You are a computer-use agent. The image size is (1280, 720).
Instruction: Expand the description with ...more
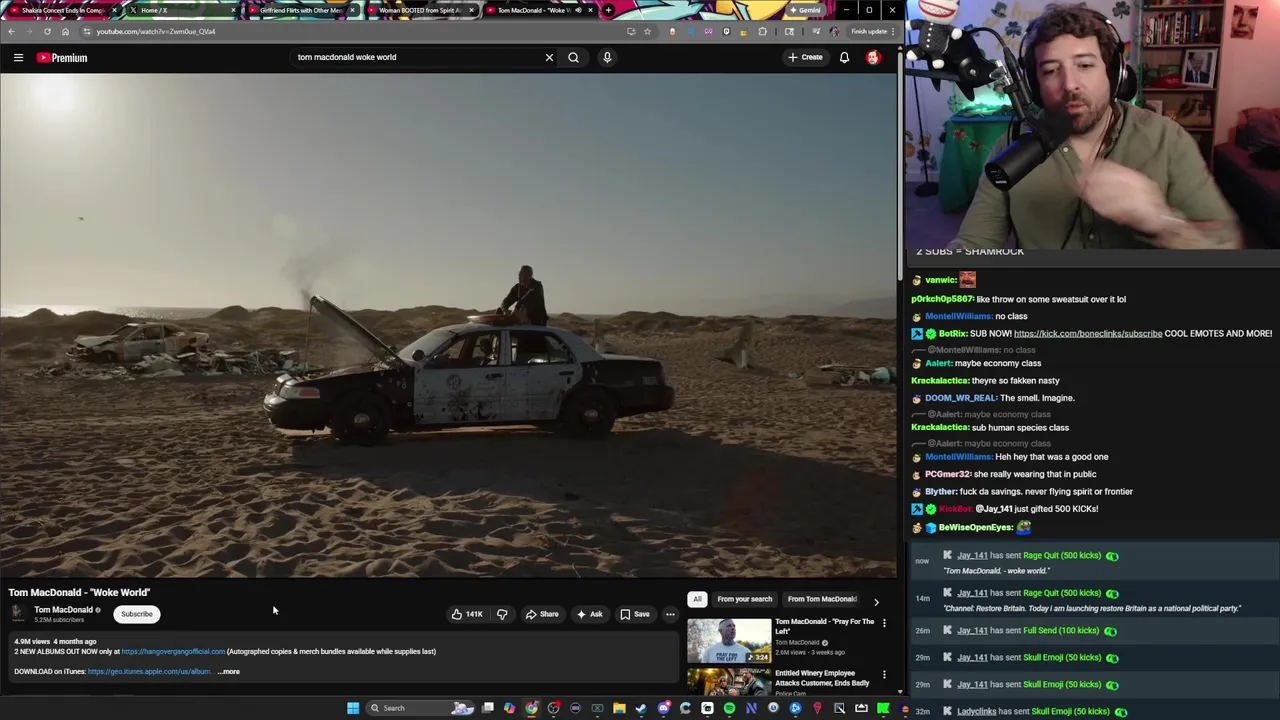pyautogui.click(x=229, y=672)
